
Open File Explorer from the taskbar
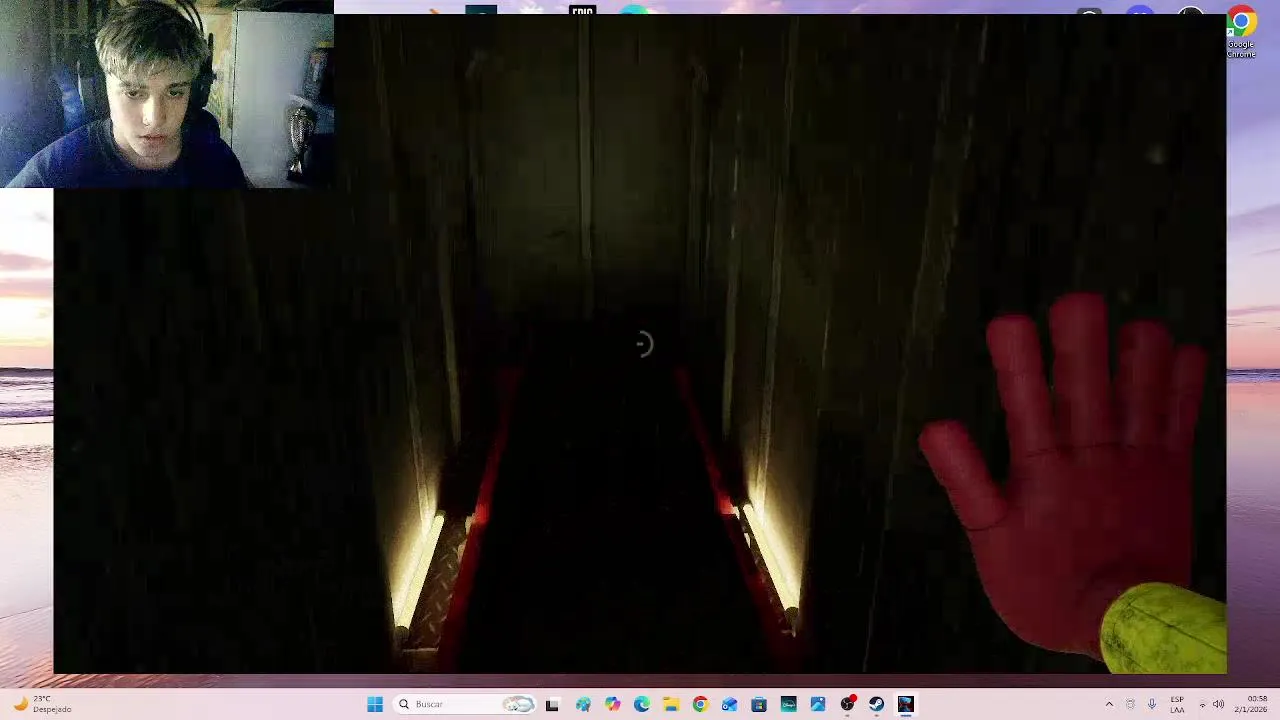point(671,704)
